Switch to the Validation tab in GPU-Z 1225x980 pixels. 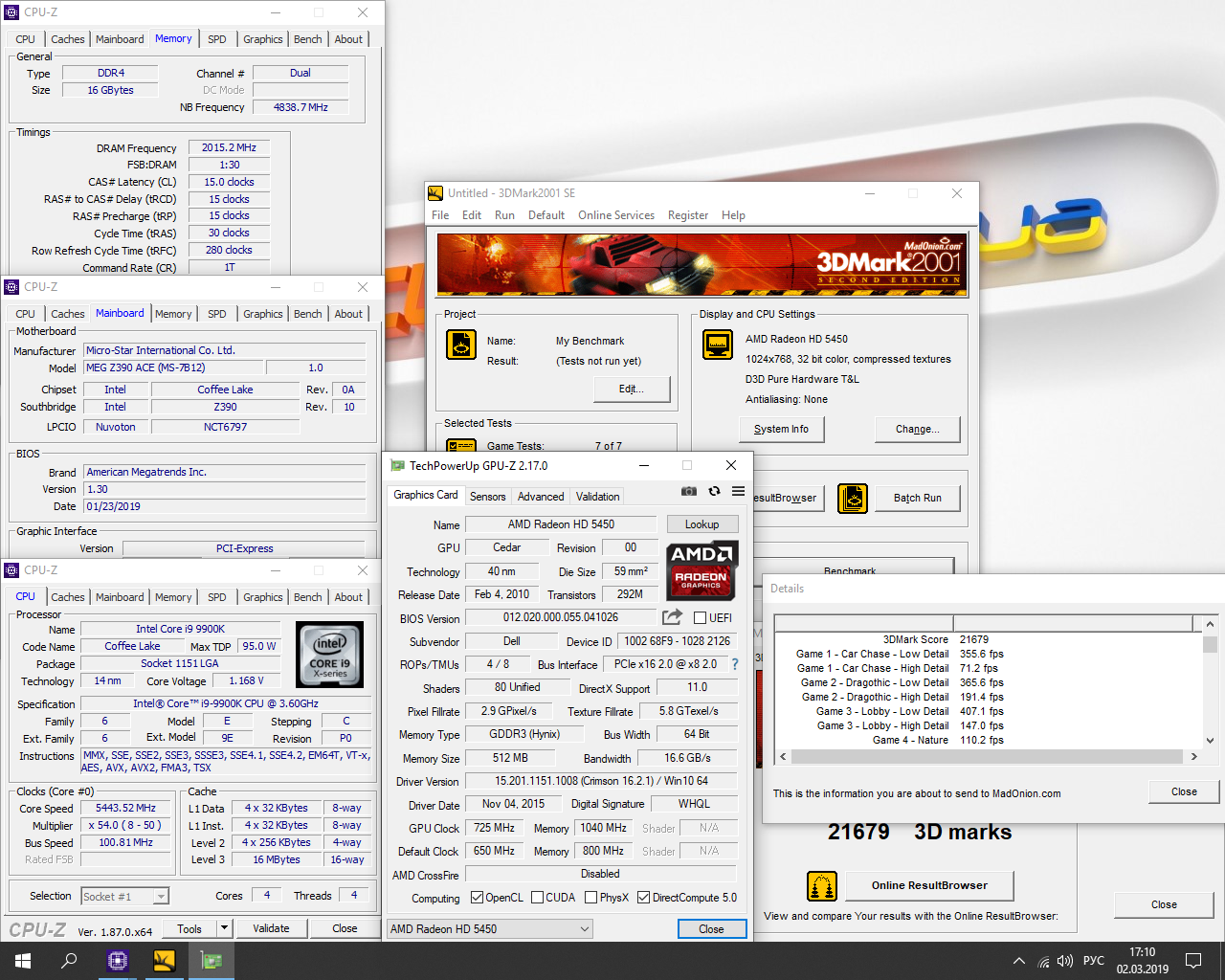pyautogui.click(x=597, y=497)
